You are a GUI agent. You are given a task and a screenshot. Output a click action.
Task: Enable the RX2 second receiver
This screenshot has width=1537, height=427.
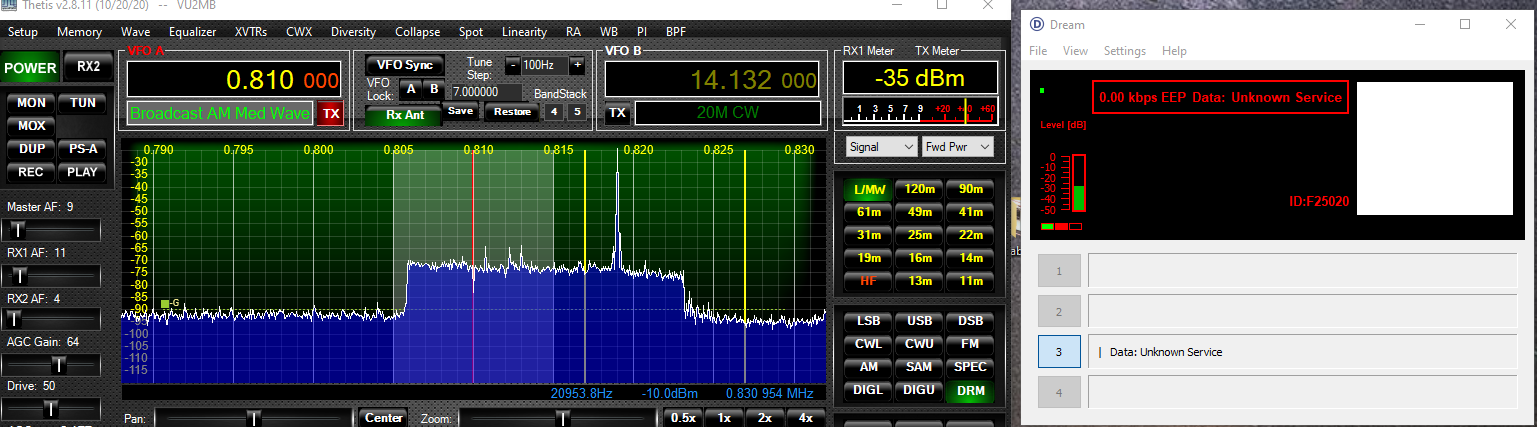click(89, 67)
